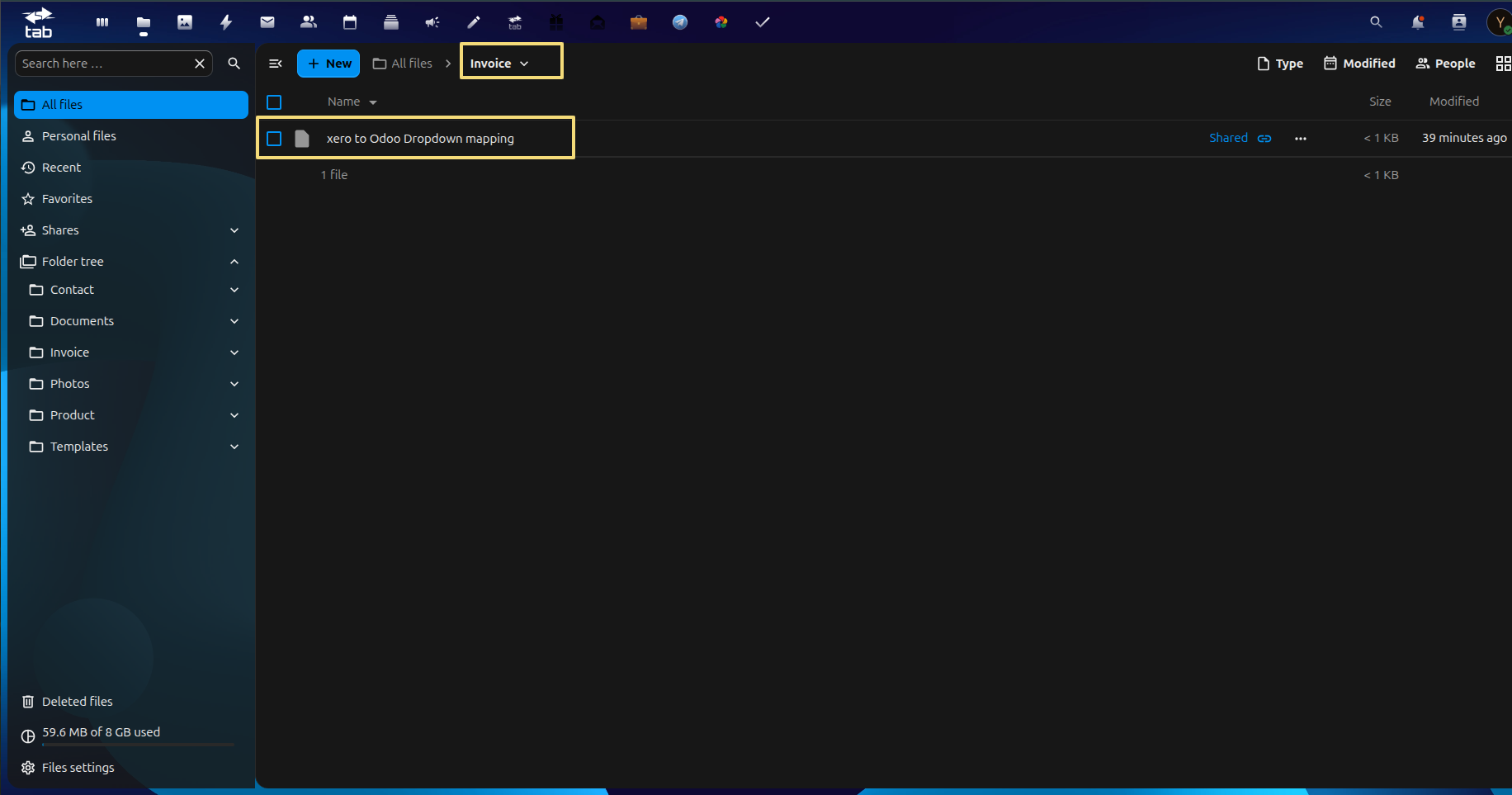Expand the Templates folder chevron
Image resolution: width=1512 pixels, height=795 pixels.
(234, 447)
